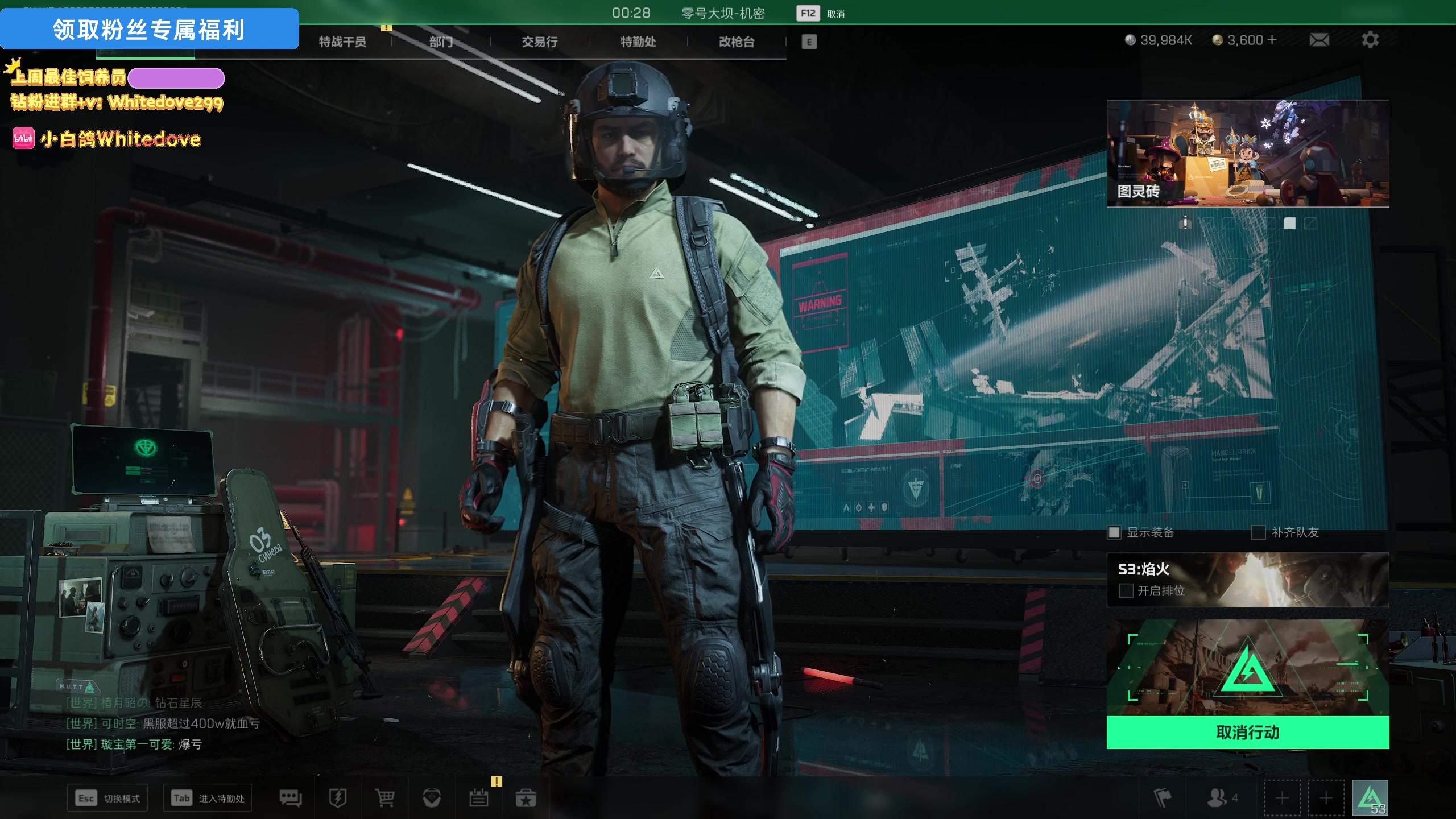Tick the 开启排位 ranked checkbox
Screen dimensions: 1456x819
coord(1126,591)
